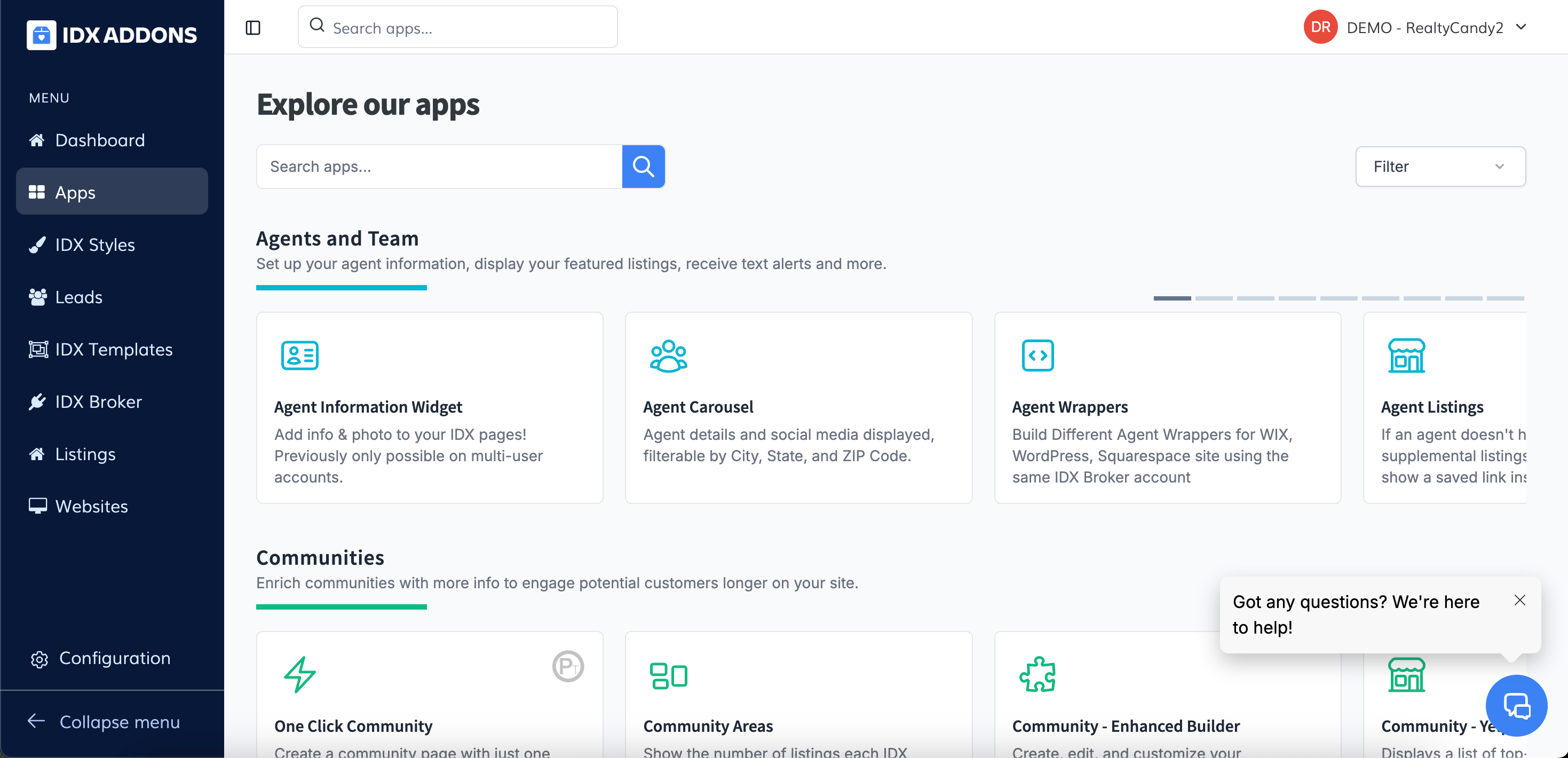1568x758 pixels.
Task: Click the Agent Wrappers code icon
Action: (1037, 356)
